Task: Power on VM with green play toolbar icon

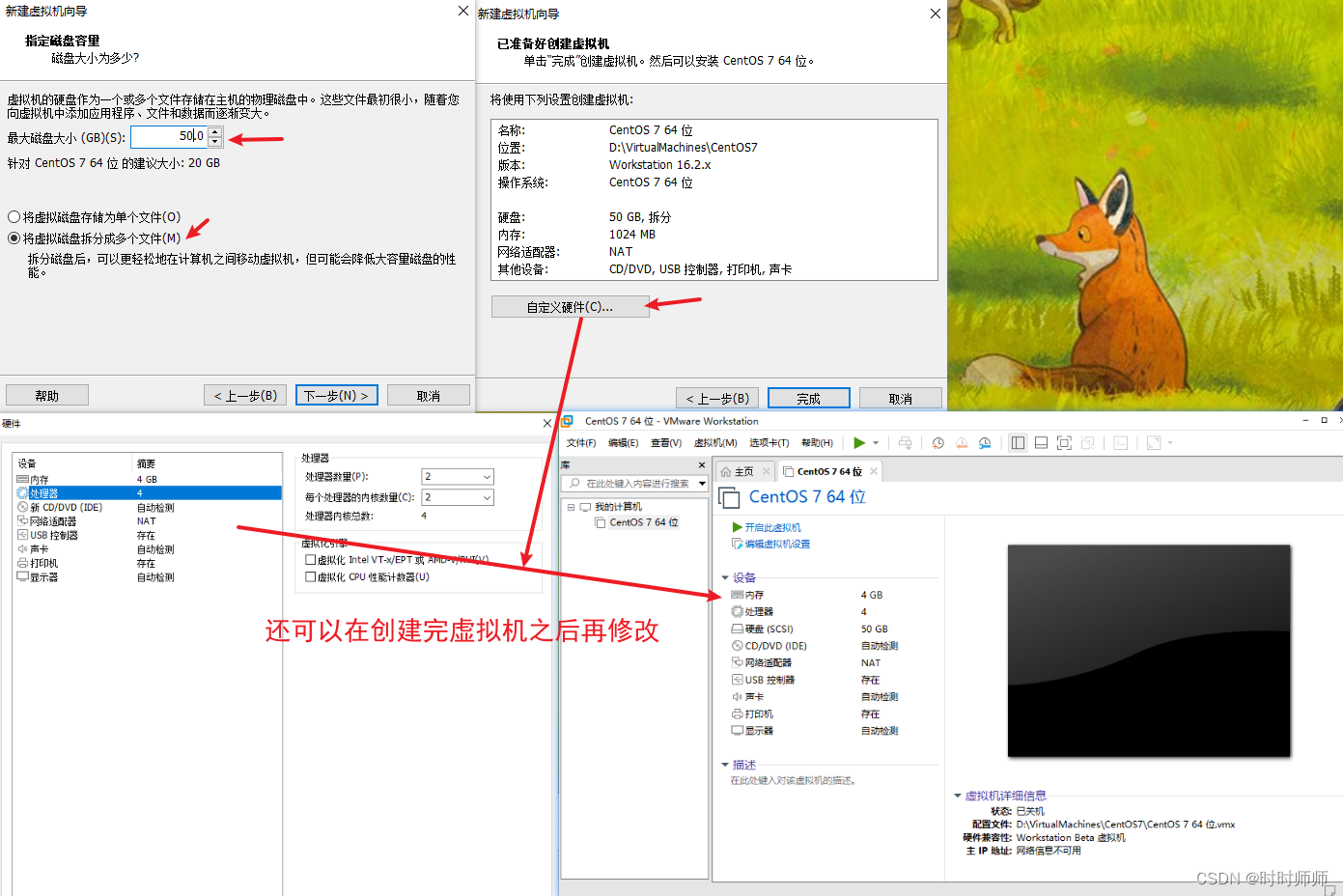Action: tap(858, 443)
